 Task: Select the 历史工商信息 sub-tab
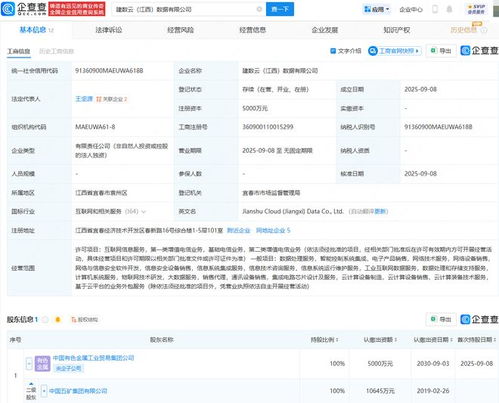tap(56, 51)
